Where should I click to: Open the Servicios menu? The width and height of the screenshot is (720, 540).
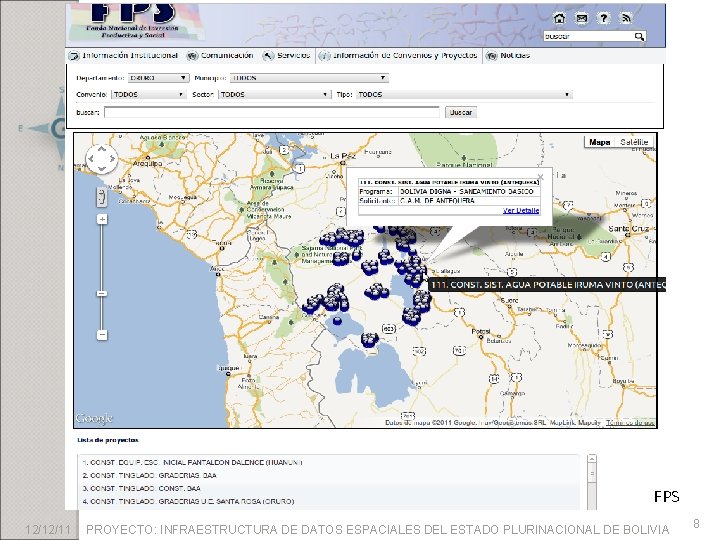(x=287, y=56)
